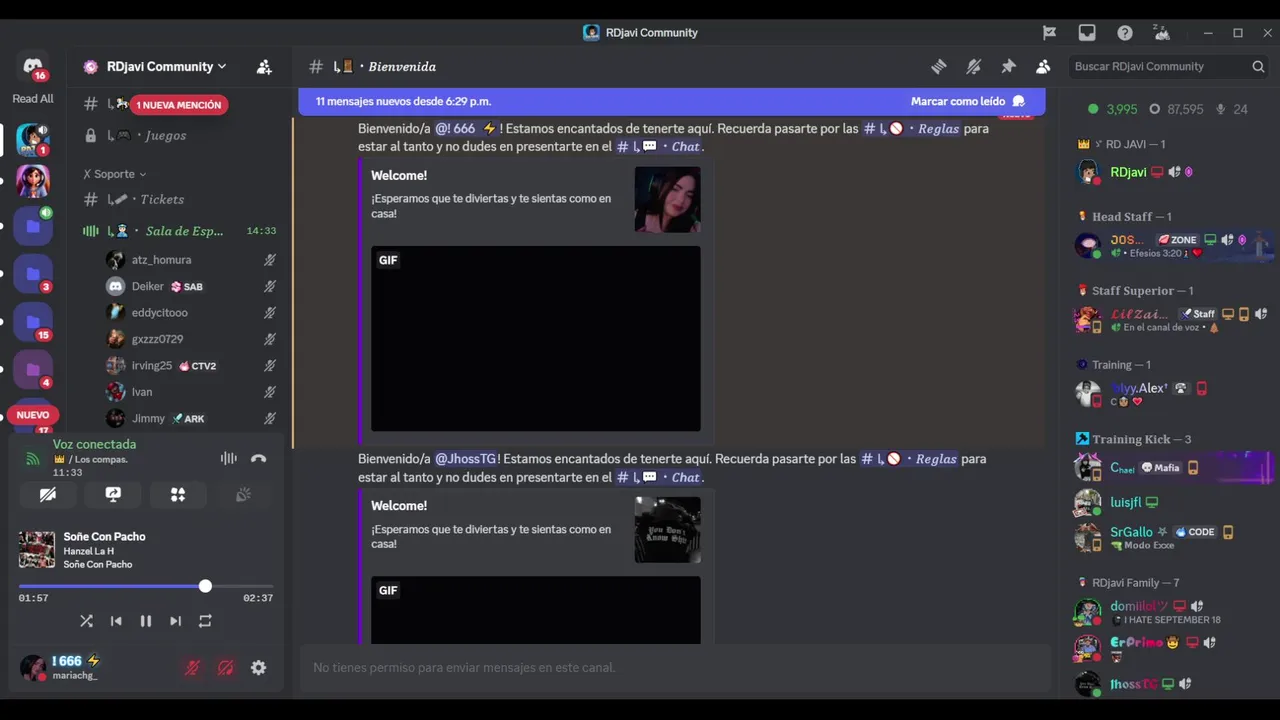This screenshot has width=1280, height=720.
Task: Undeafen headphones in user panel
Action: click(226, 668)
